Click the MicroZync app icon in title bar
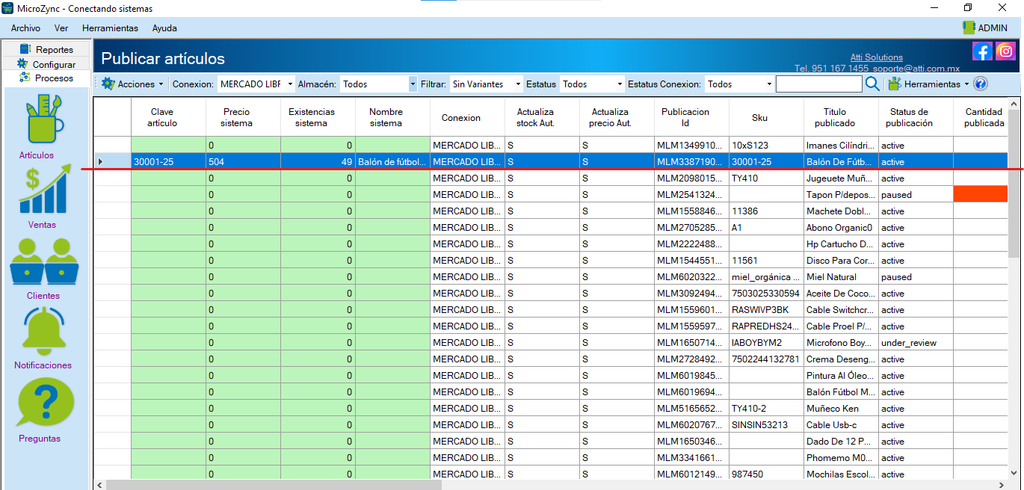 click(x=8, y=8)
